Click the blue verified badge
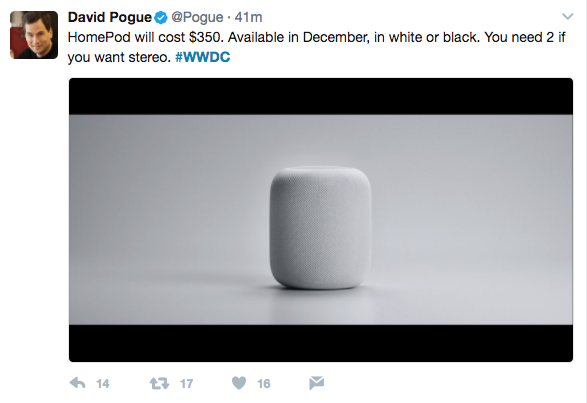Image resolution: width=587 pixels, height=403 pixels. pos(161,18)
